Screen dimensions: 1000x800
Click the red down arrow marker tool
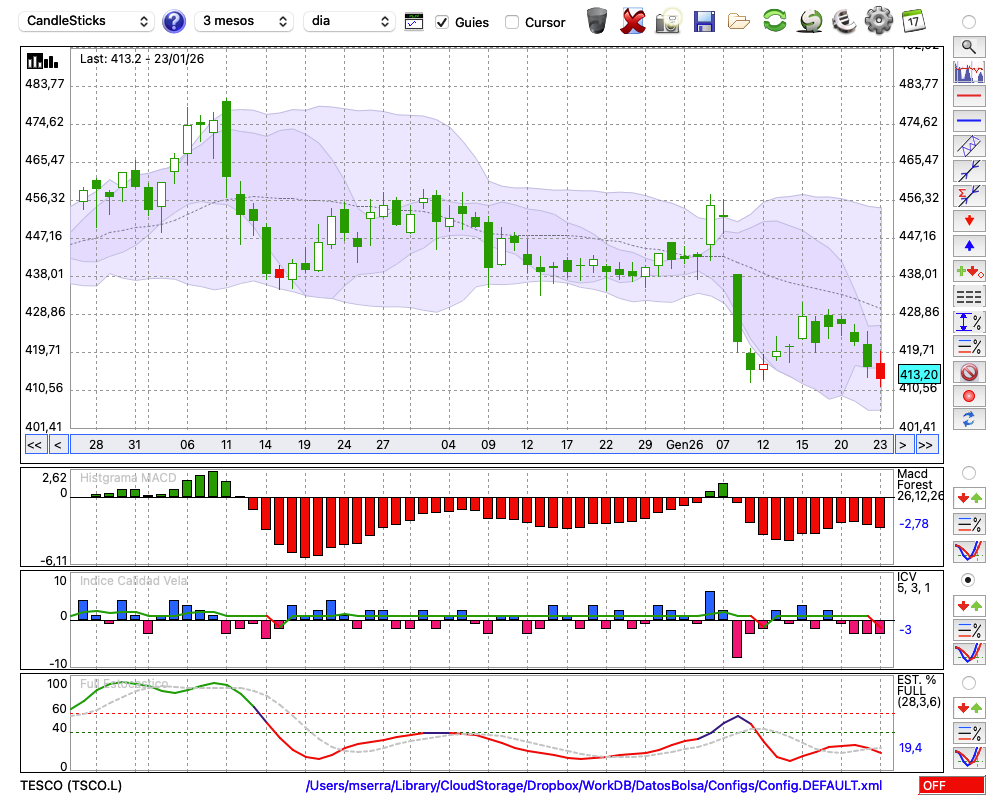pyautogui.click(x=968, y=220)
